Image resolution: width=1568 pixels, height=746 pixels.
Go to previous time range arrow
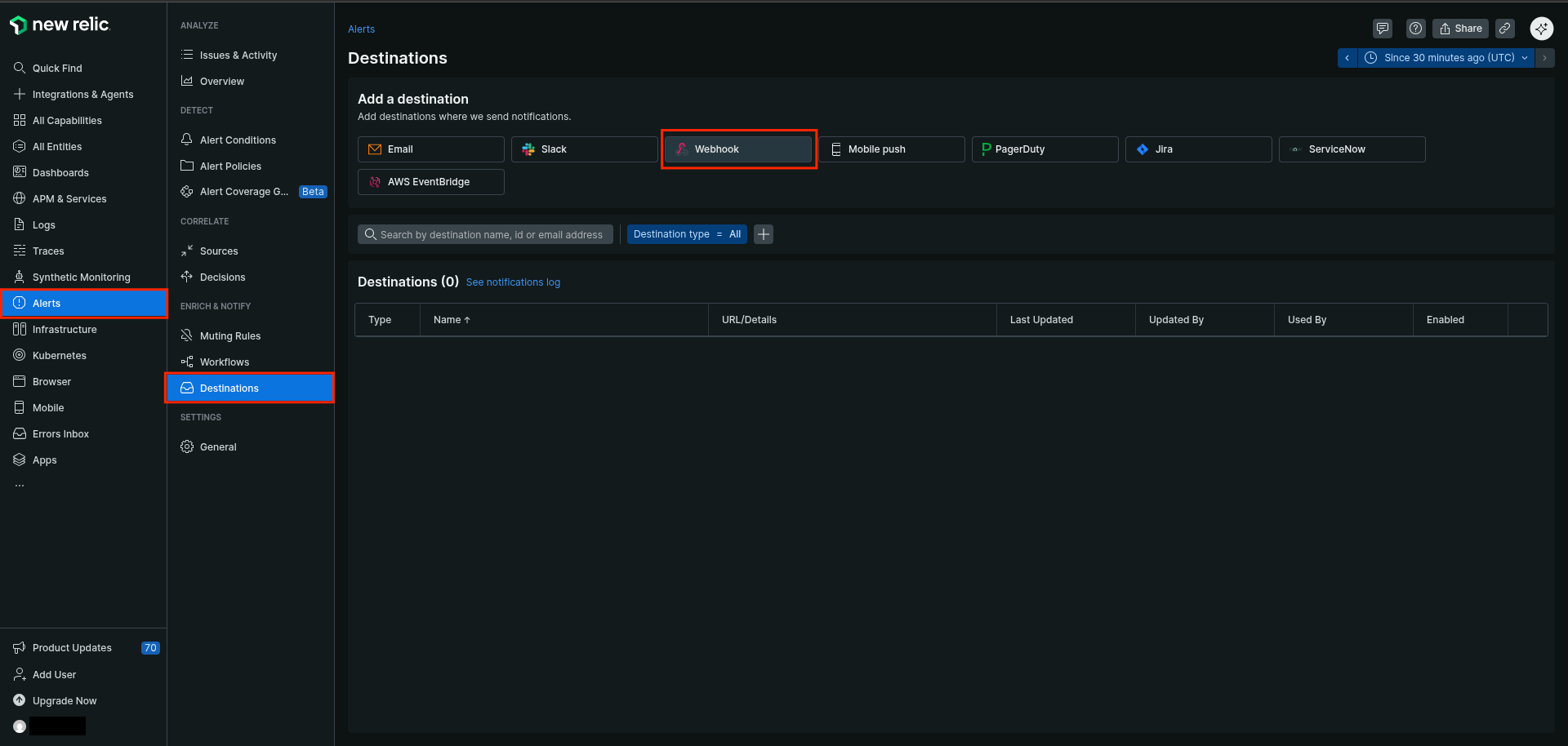pos(1347,58)
